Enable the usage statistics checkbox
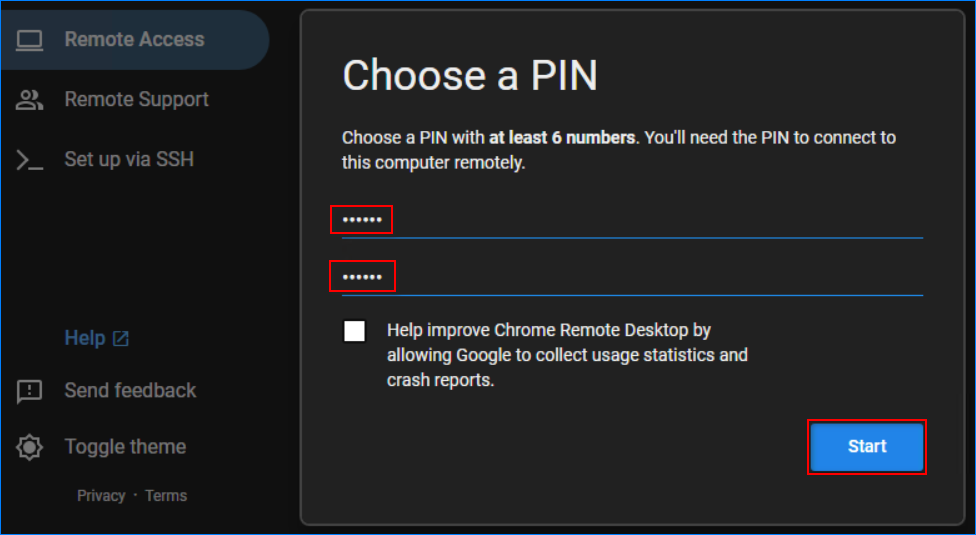Screen dimensions: 976x535 pos(355,331)
